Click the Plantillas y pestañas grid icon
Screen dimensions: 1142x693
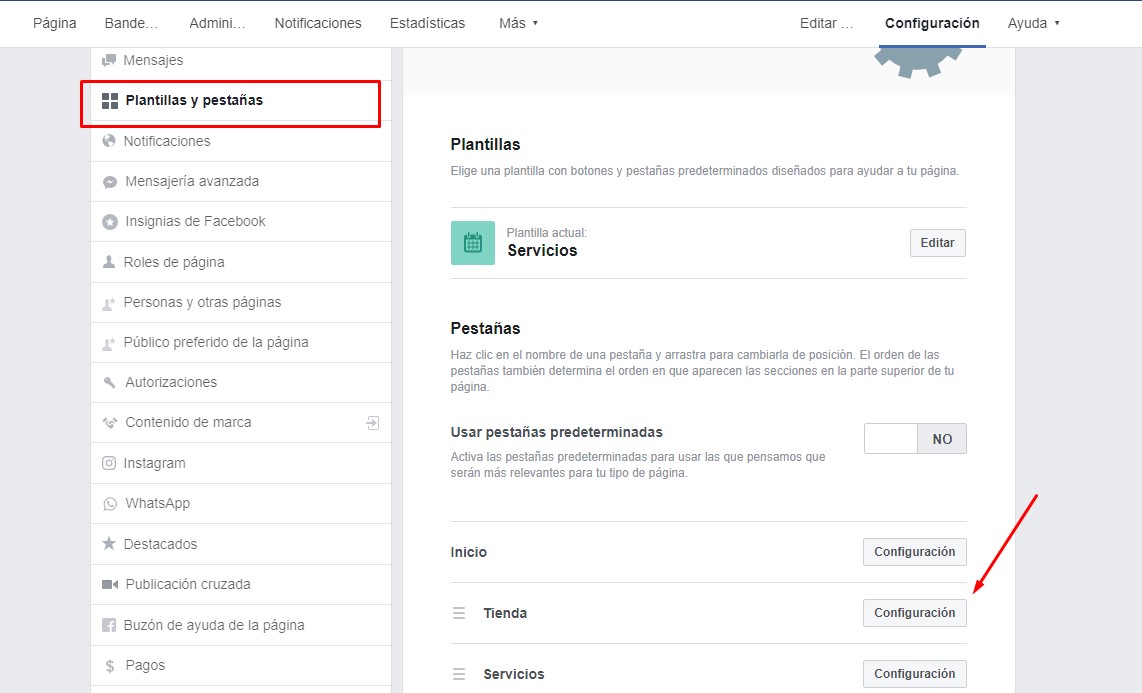click(x=110, y=101)
